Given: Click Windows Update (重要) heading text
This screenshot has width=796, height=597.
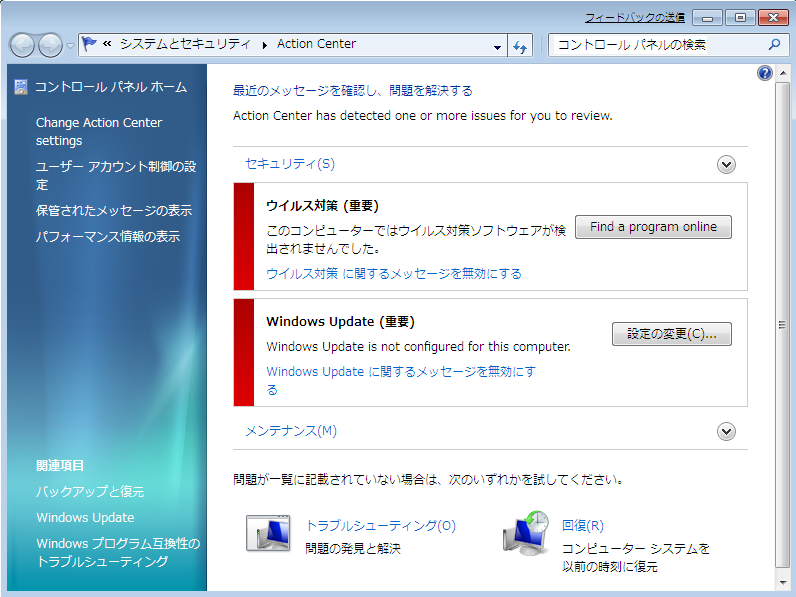Looking at the screenshot, I should [340, 321].
